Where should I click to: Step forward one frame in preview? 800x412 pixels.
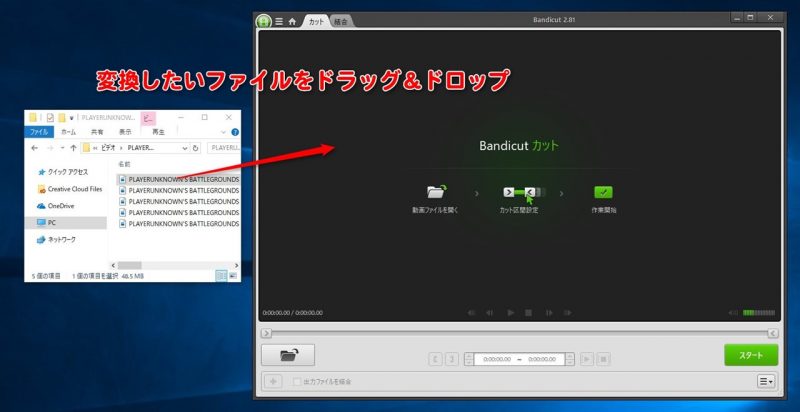[549, 313]
